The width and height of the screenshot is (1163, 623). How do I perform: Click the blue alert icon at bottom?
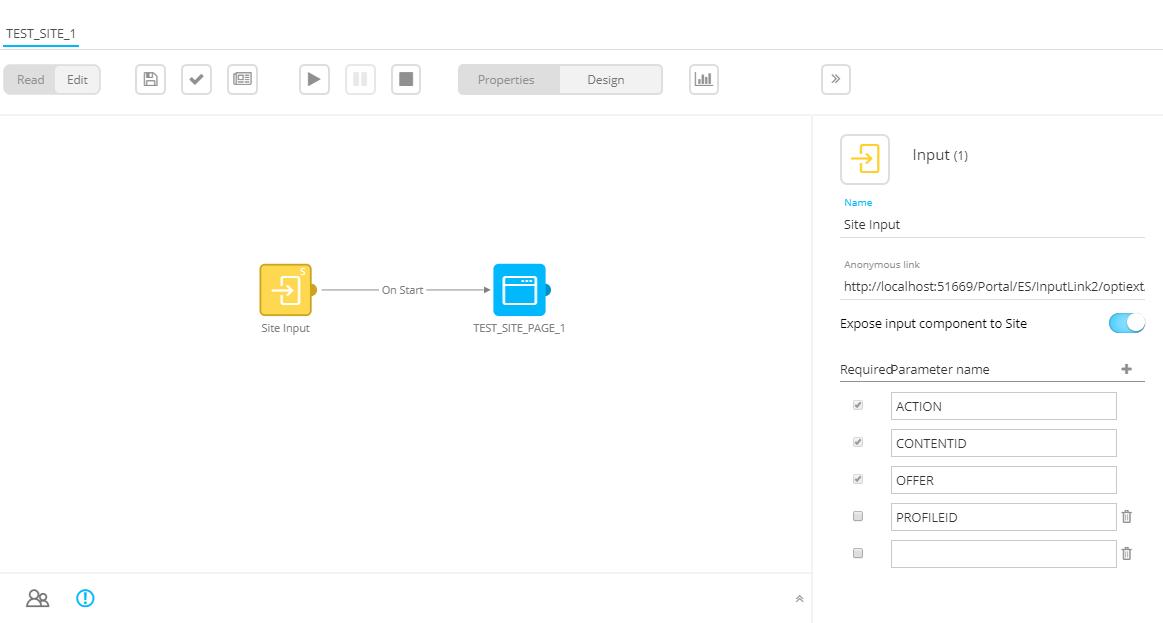(x=86, y=599)
